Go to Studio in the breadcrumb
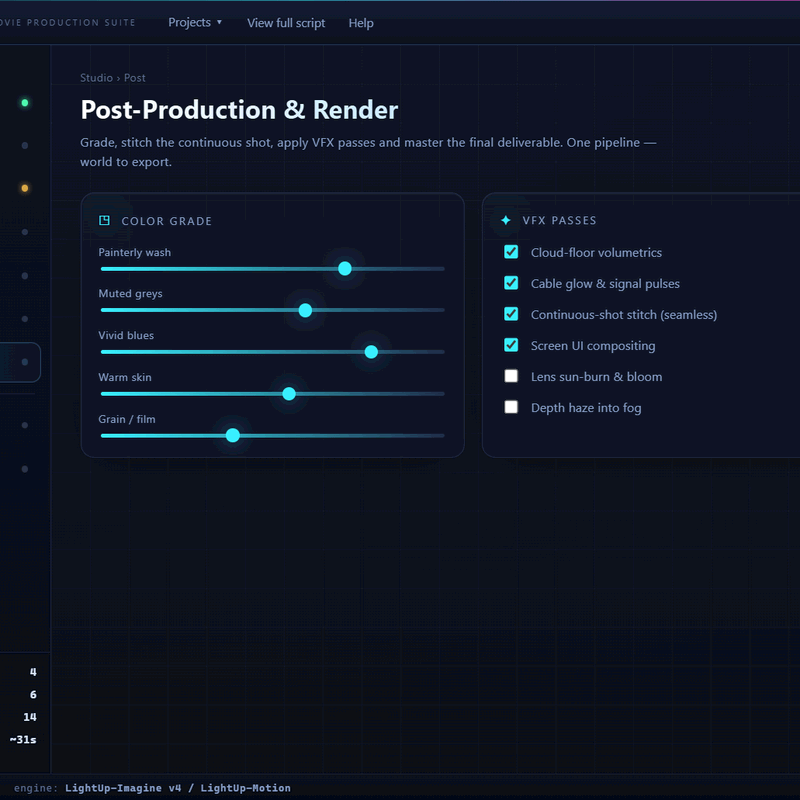 [x=96, y=78]
